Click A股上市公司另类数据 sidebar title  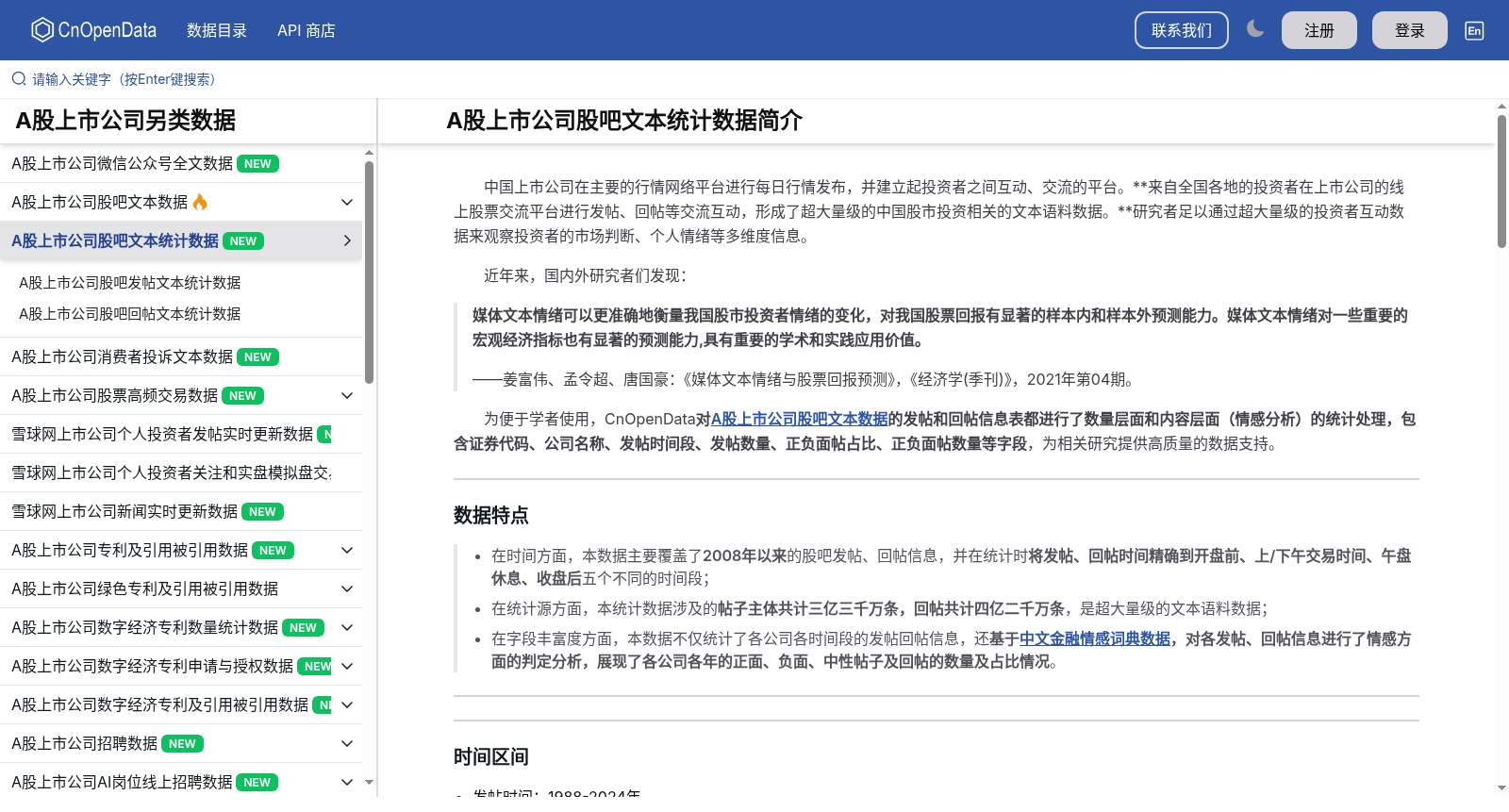tap(125, 121)
